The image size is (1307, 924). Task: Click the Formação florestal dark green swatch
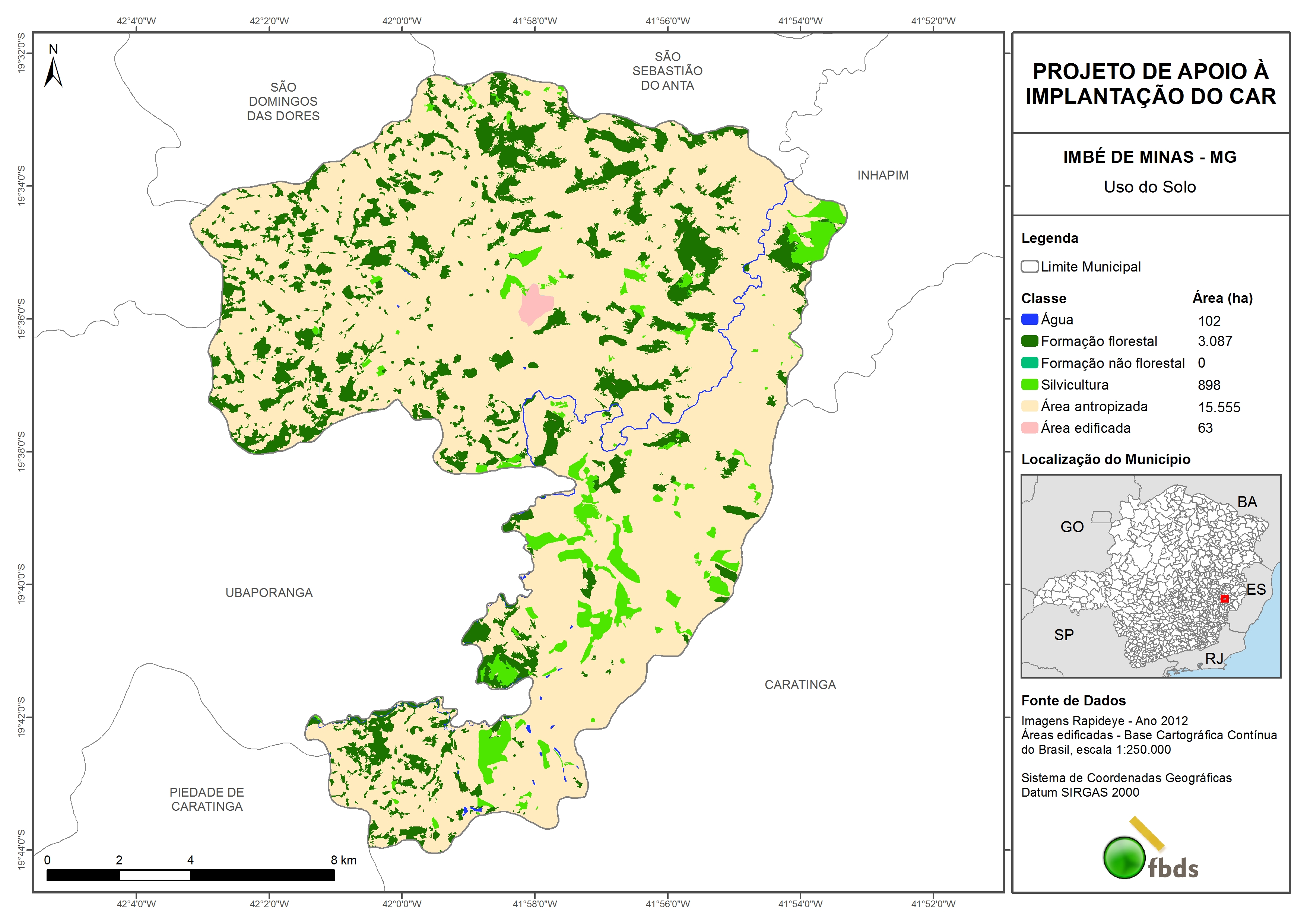click(x=1029, y=341)
